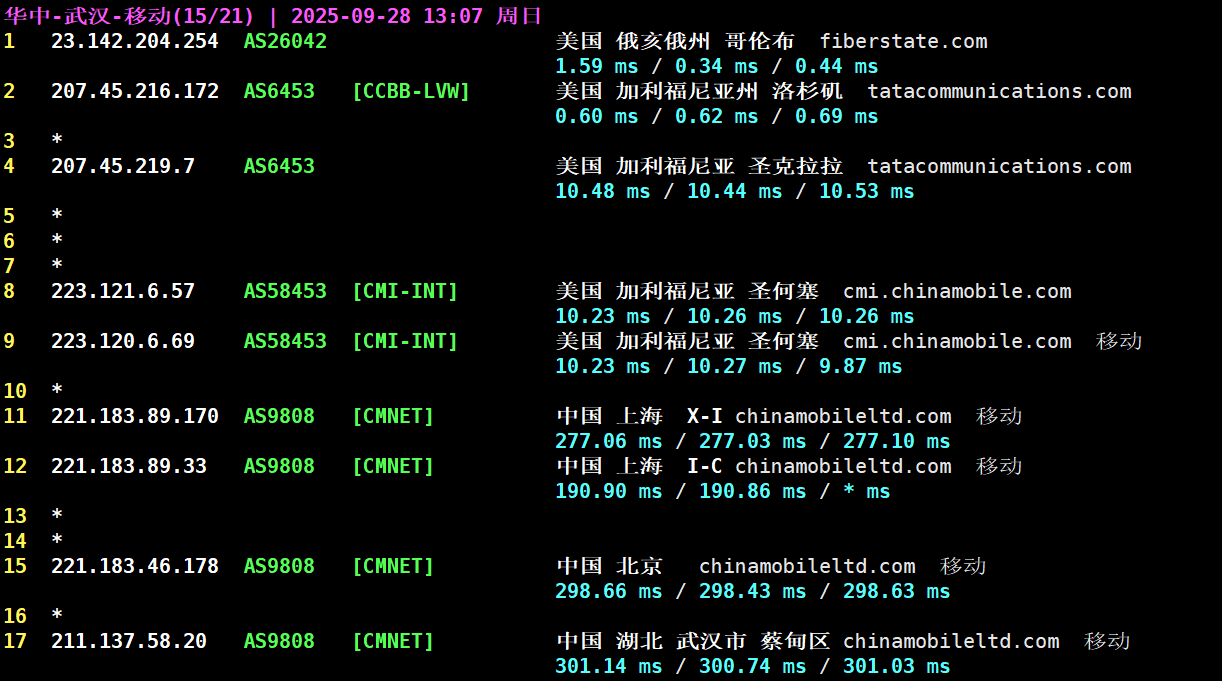
Task: Click the asterisk on hop 3
Action: (57, 141)
